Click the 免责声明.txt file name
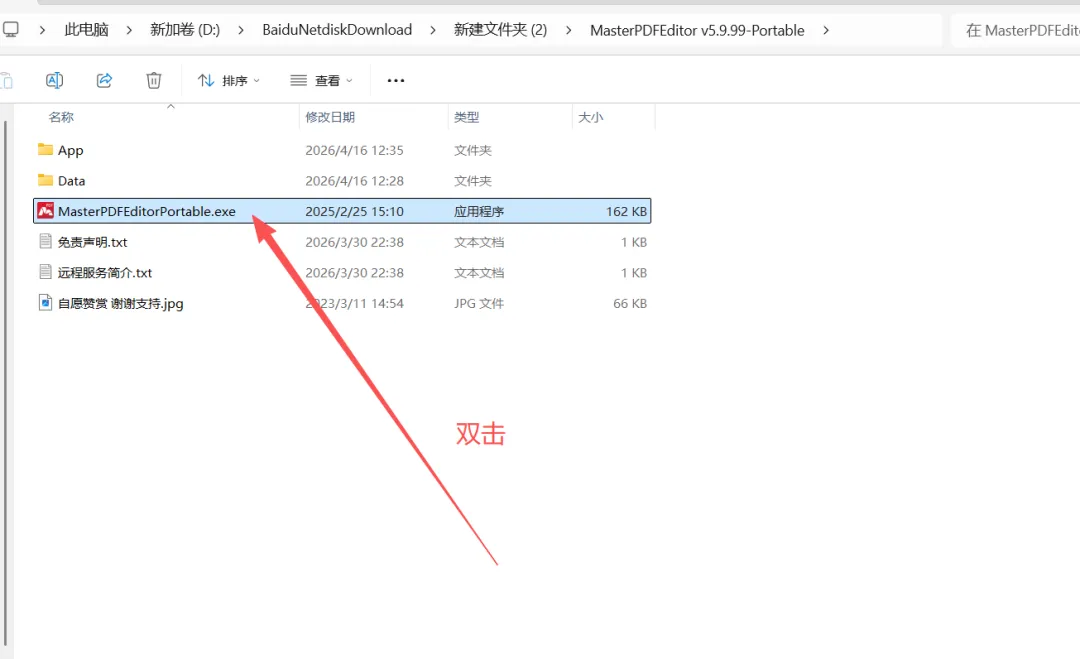Viewport: 1080px width, 659px height. 92,242
